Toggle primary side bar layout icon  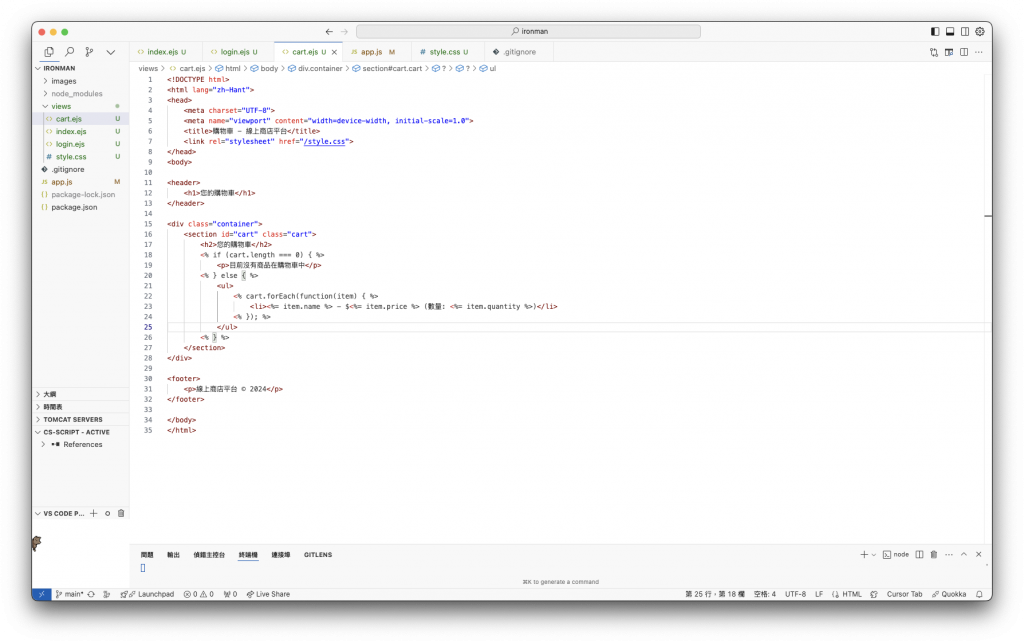click(935, 31)
